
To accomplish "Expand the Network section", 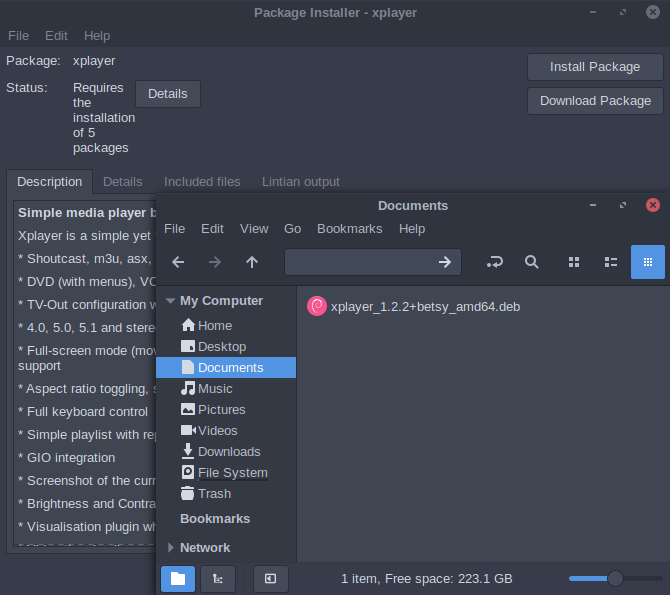I will [x=170, y=548].
